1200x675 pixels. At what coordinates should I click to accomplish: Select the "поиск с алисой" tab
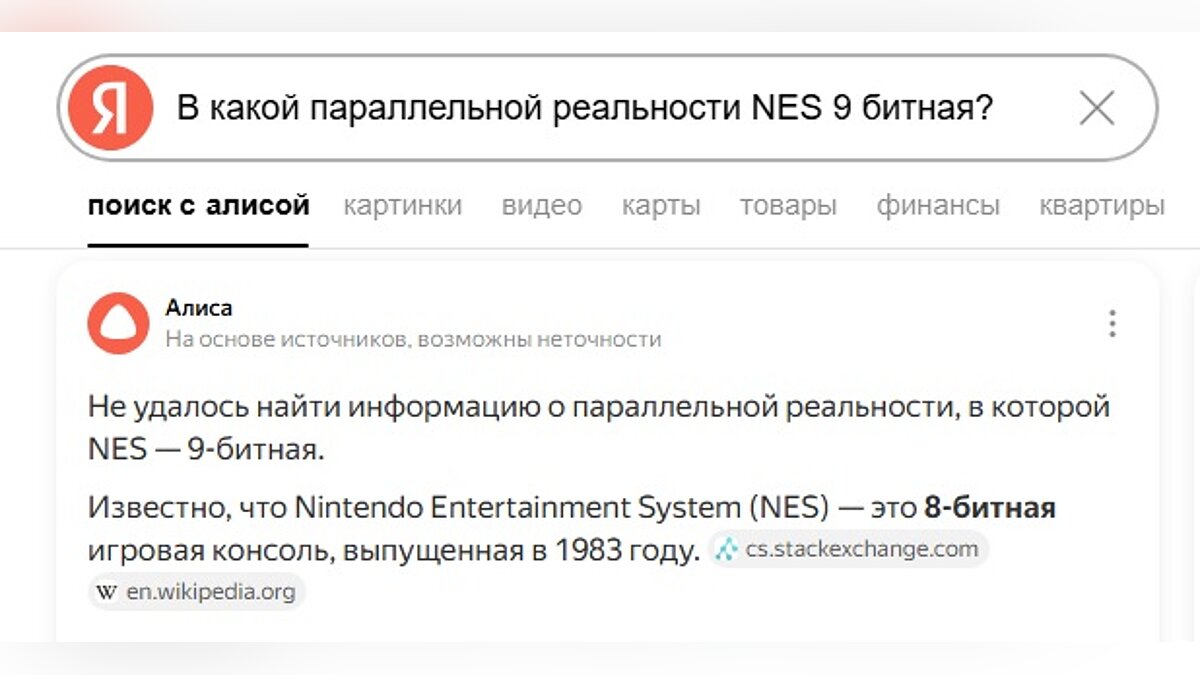click(x=198, y=206)
